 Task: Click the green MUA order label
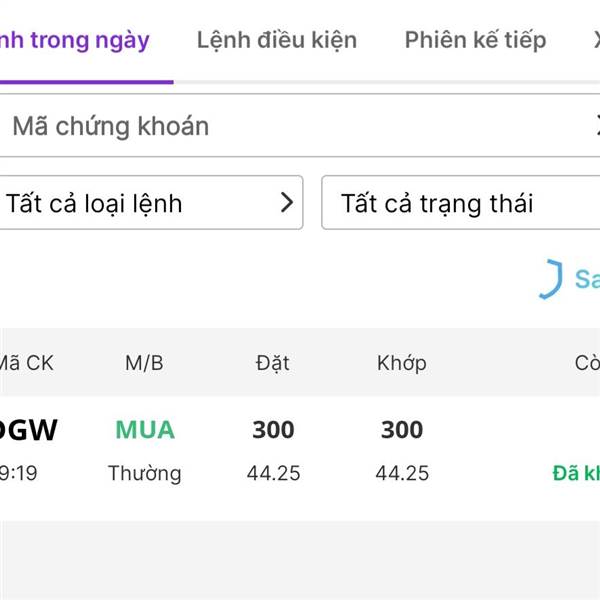tap(145, 430)
